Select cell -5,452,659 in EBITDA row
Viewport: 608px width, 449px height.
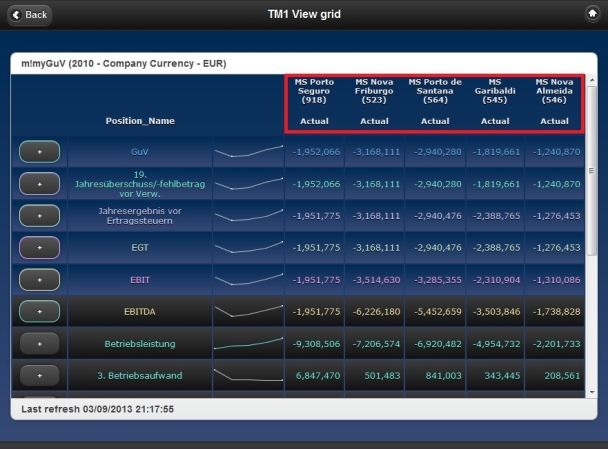coord(435,311)
